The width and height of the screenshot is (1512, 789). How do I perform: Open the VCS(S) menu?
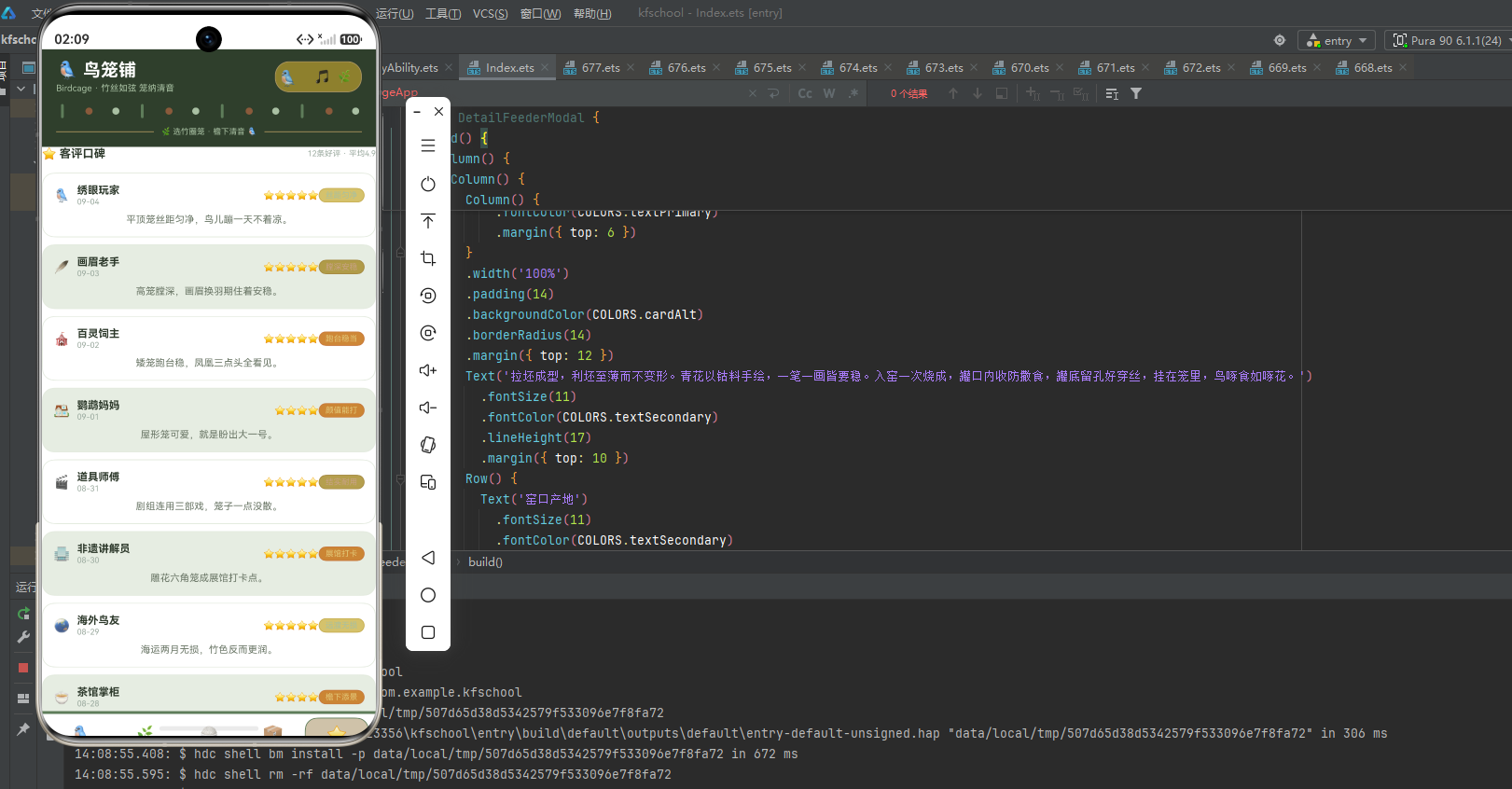tap(490, 13)
